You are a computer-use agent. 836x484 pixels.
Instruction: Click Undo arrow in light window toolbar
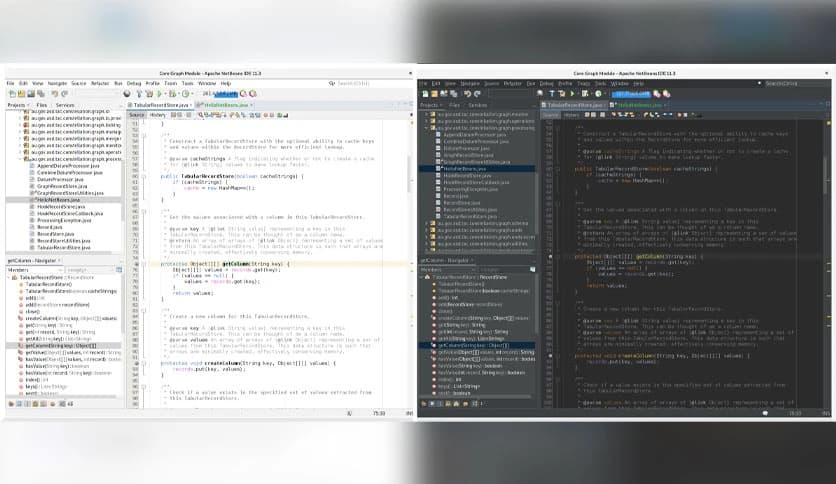click(x=55, y=94)
